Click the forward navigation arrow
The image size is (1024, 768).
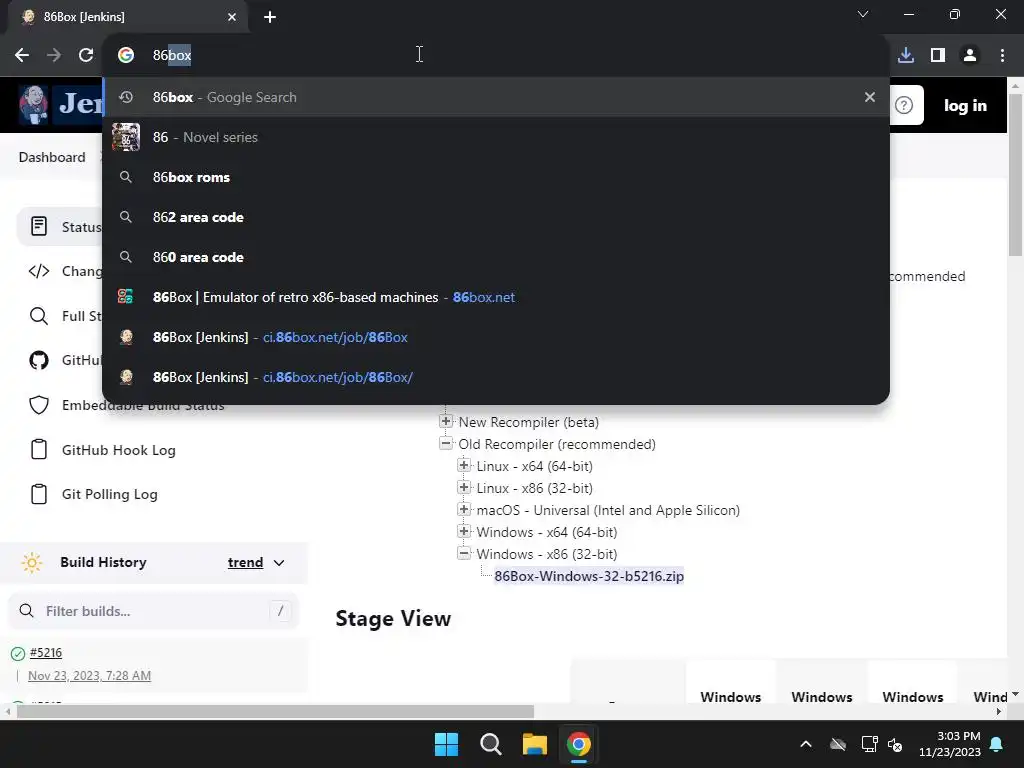54,56
